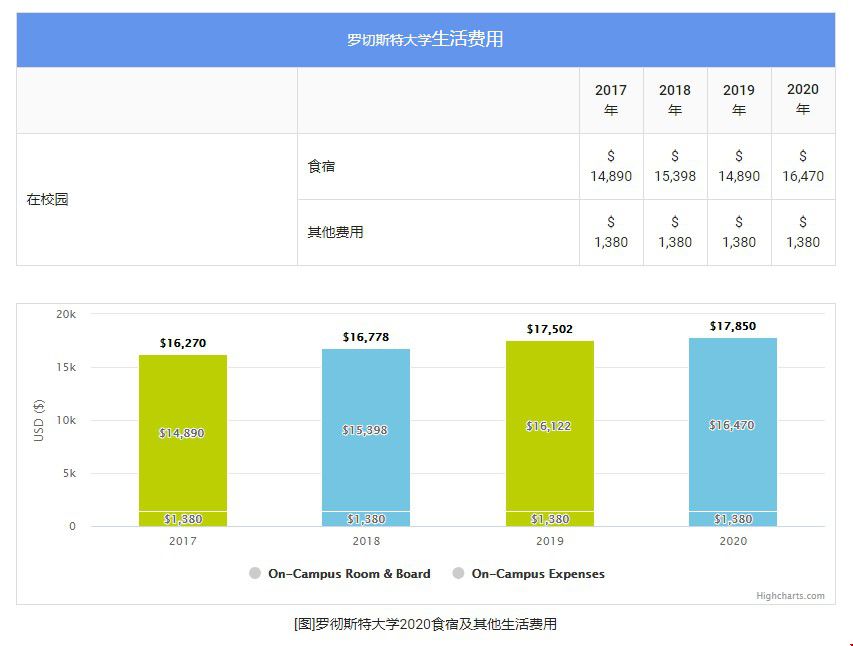
Task: Click the $16,778 total above the 2018 bar
Action: click(366, 337)
